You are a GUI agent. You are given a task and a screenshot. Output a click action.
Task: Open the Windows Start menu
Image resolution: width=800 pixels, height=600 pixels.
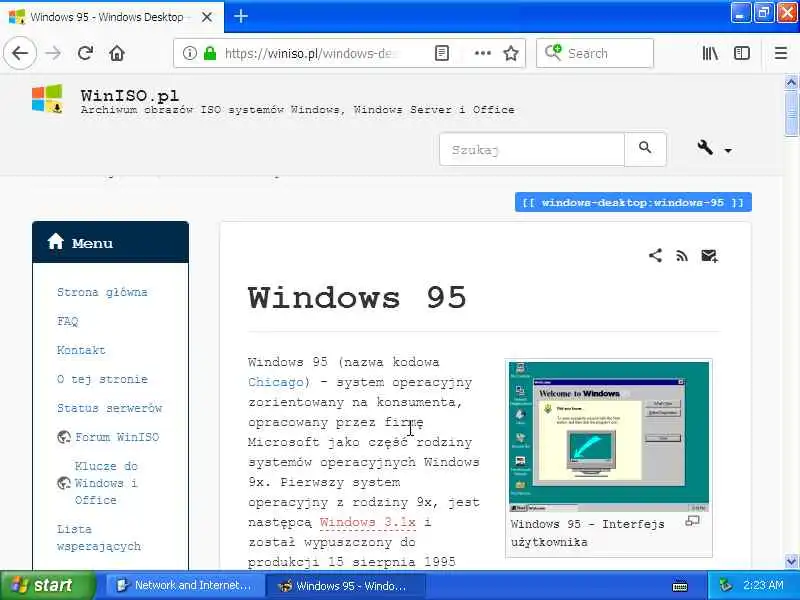47,585
